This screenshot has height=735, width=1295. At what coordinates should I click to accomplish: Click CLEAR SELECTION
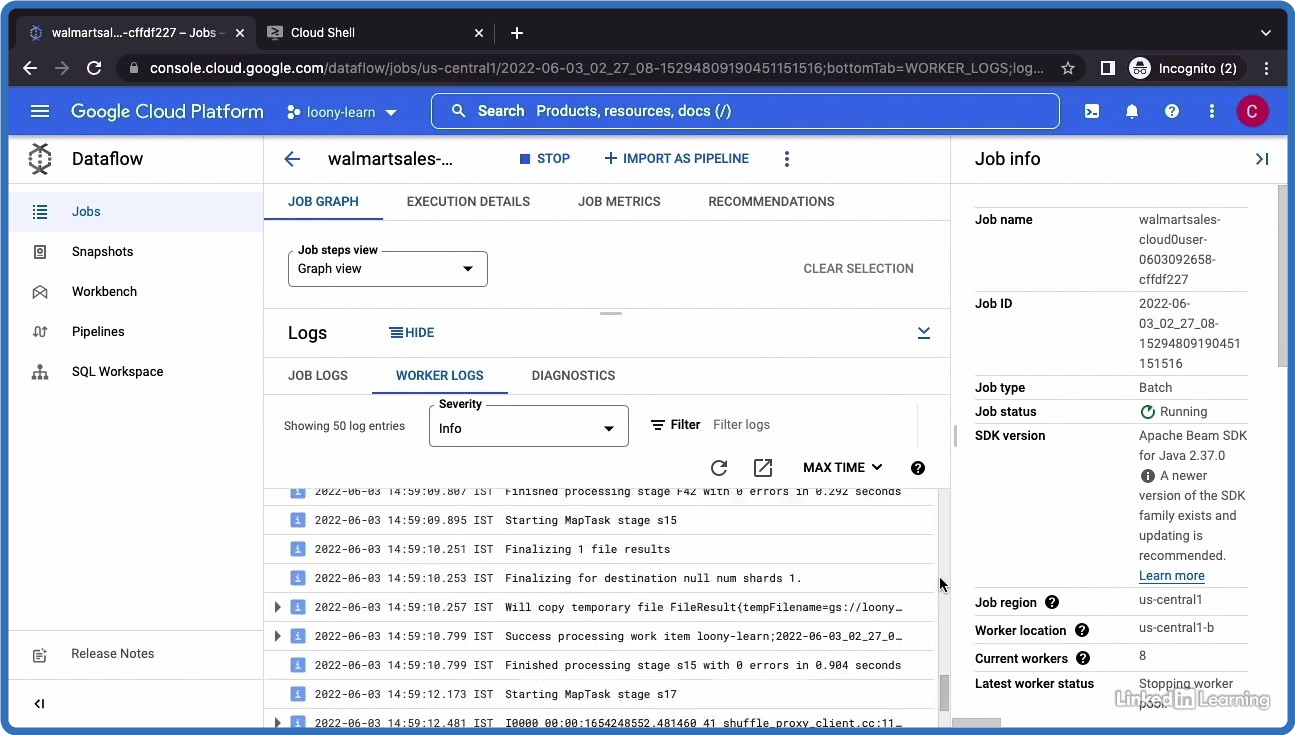[x=858, y=269]
